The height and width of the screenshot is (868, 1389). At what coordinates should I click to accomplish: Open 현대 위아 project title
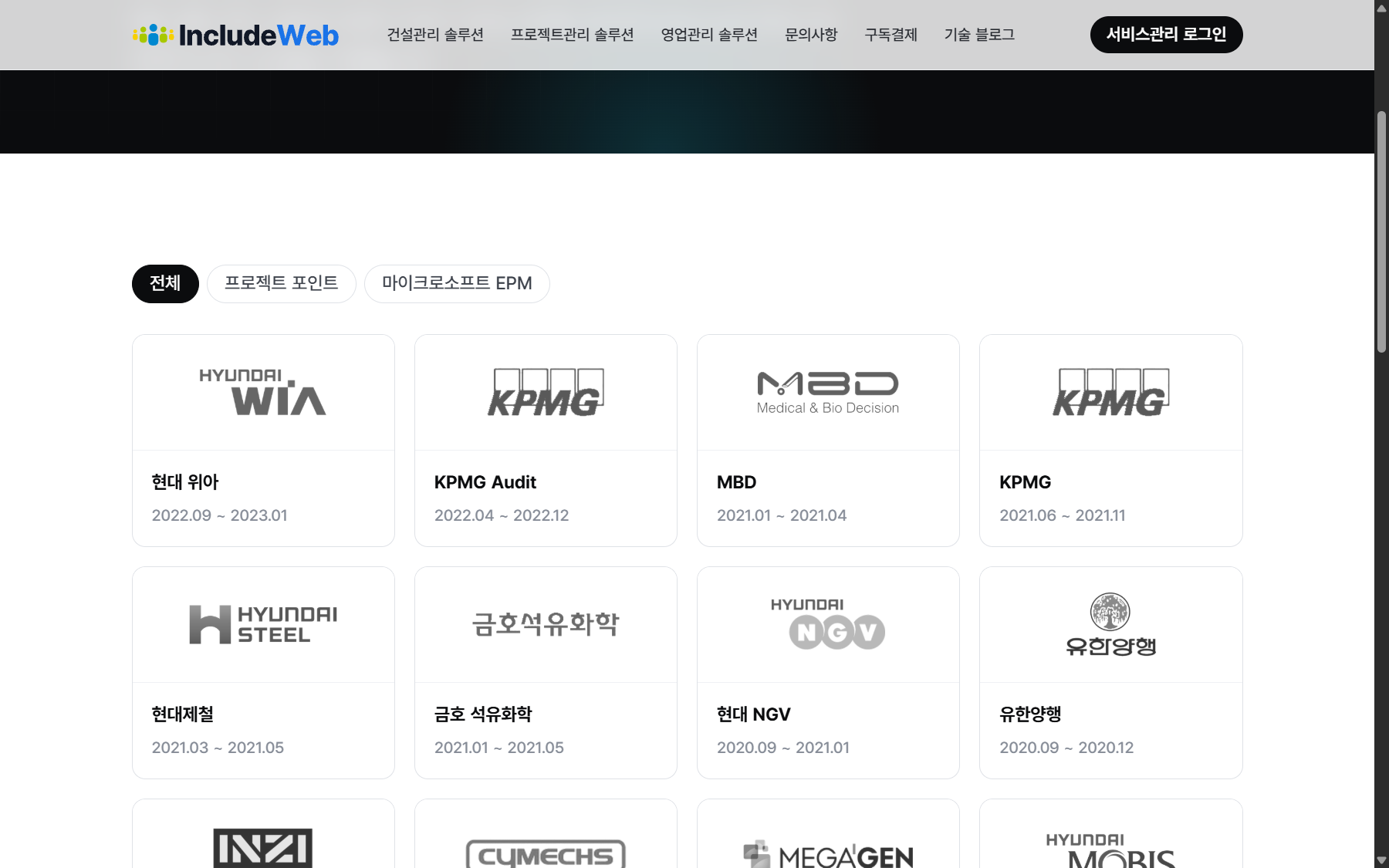point(185,482)
